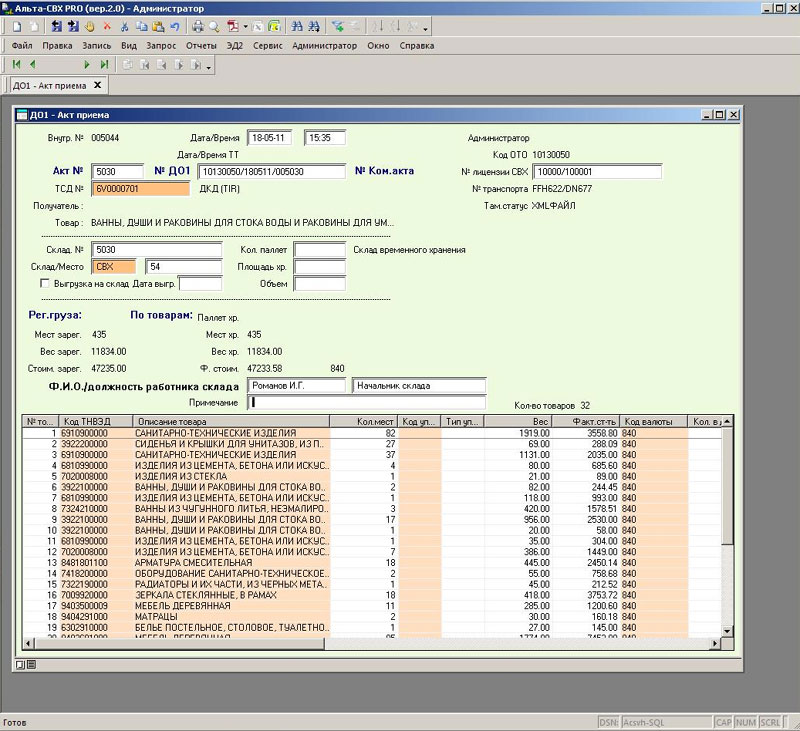This screenshot has width=800, height=731.
Task: Click the Акт № field
Action: [x=118, y=171]
